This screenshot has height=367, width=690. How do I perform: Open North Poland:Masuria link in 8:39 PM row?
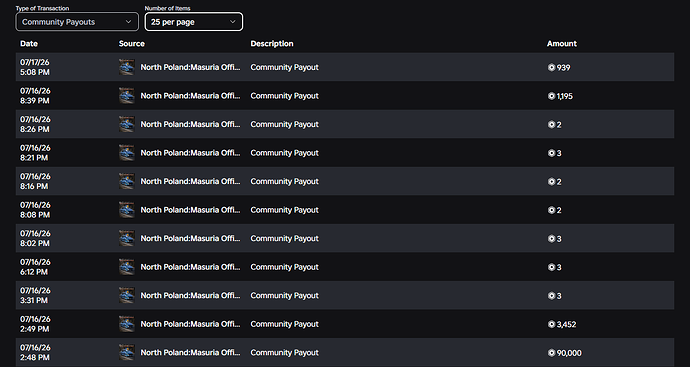click(191, 95)
